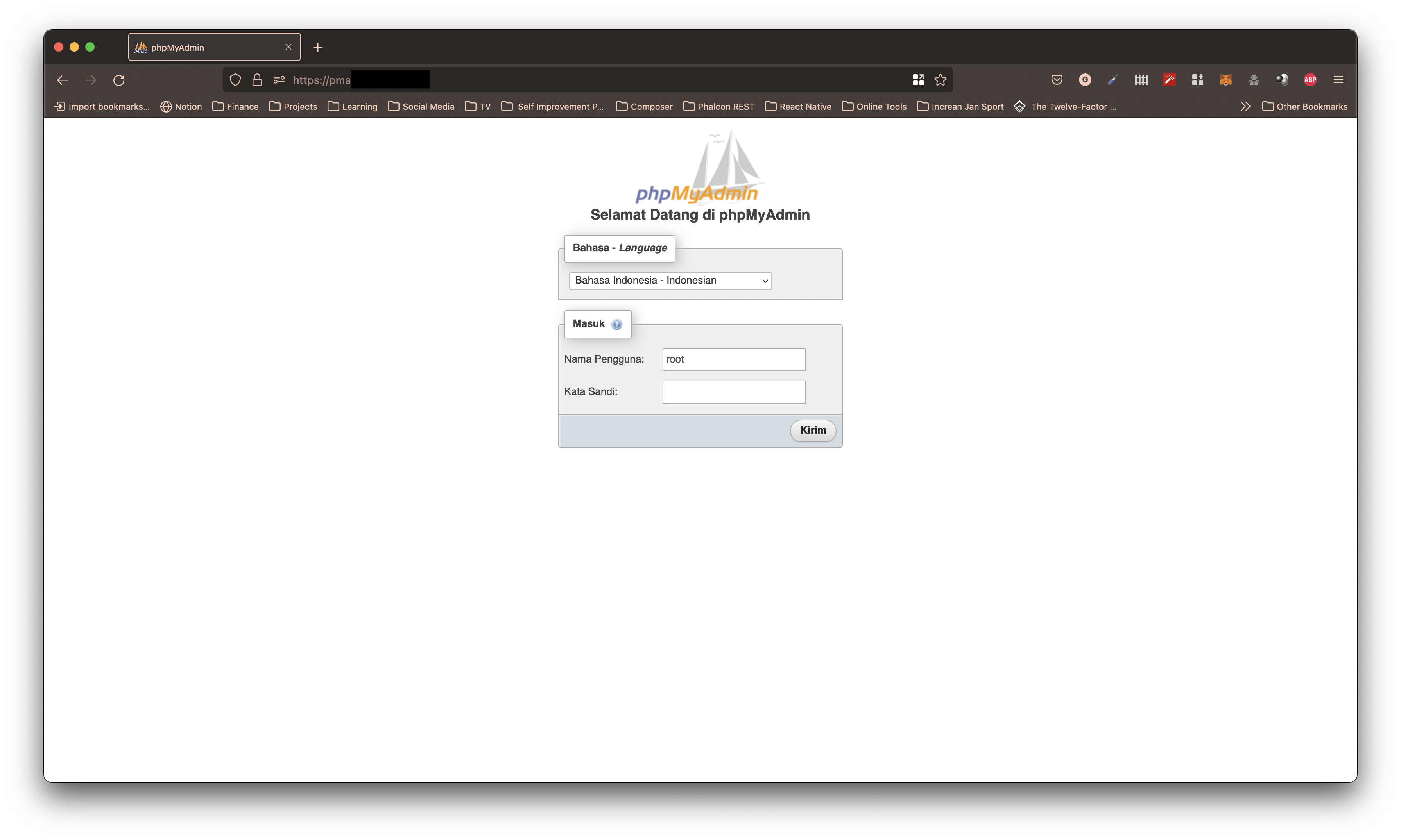Open a new tab with plus button
The image size is (1401, 840).
[318, 48]
